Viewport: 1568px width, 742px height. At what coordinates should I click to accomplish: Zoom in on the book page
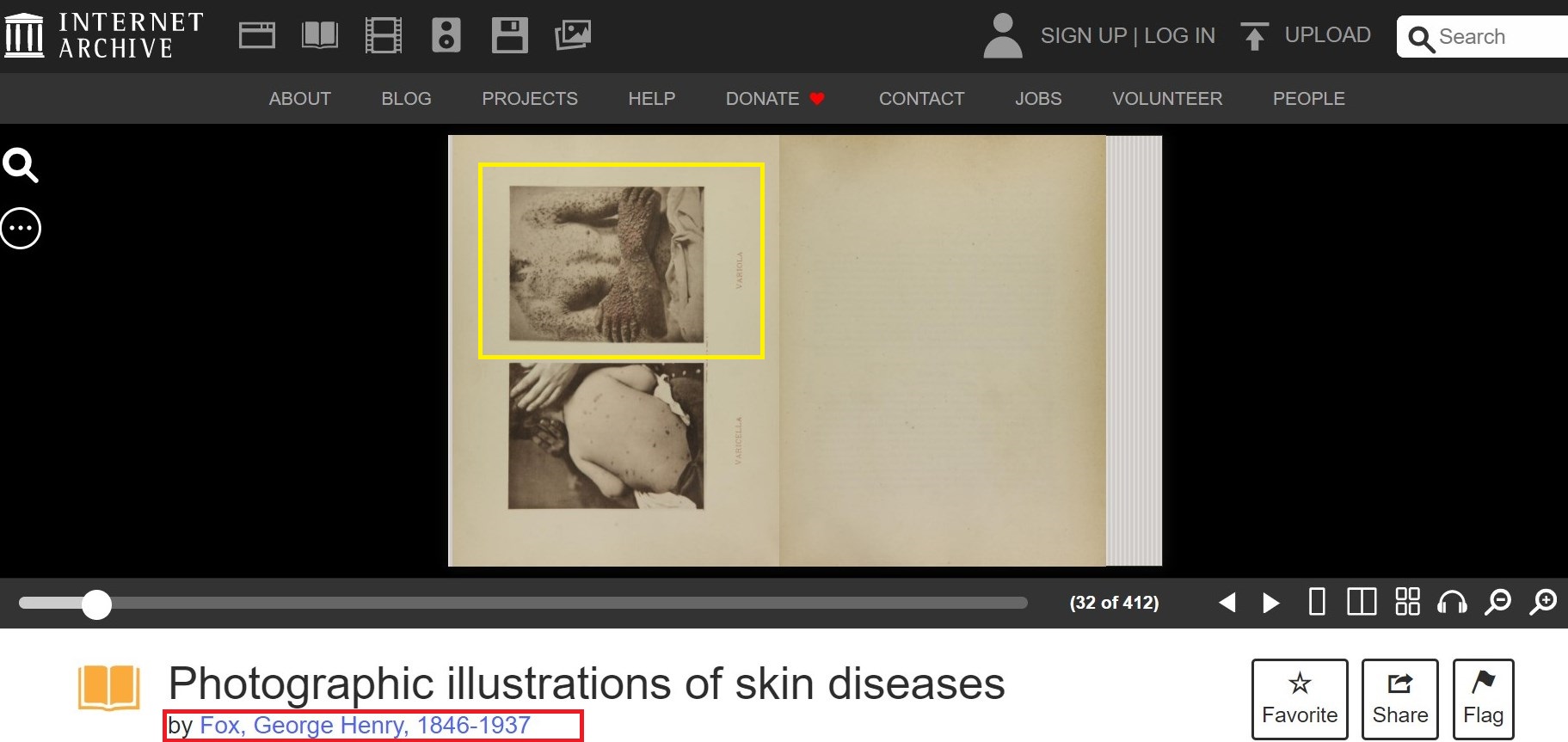[1543, 602]
